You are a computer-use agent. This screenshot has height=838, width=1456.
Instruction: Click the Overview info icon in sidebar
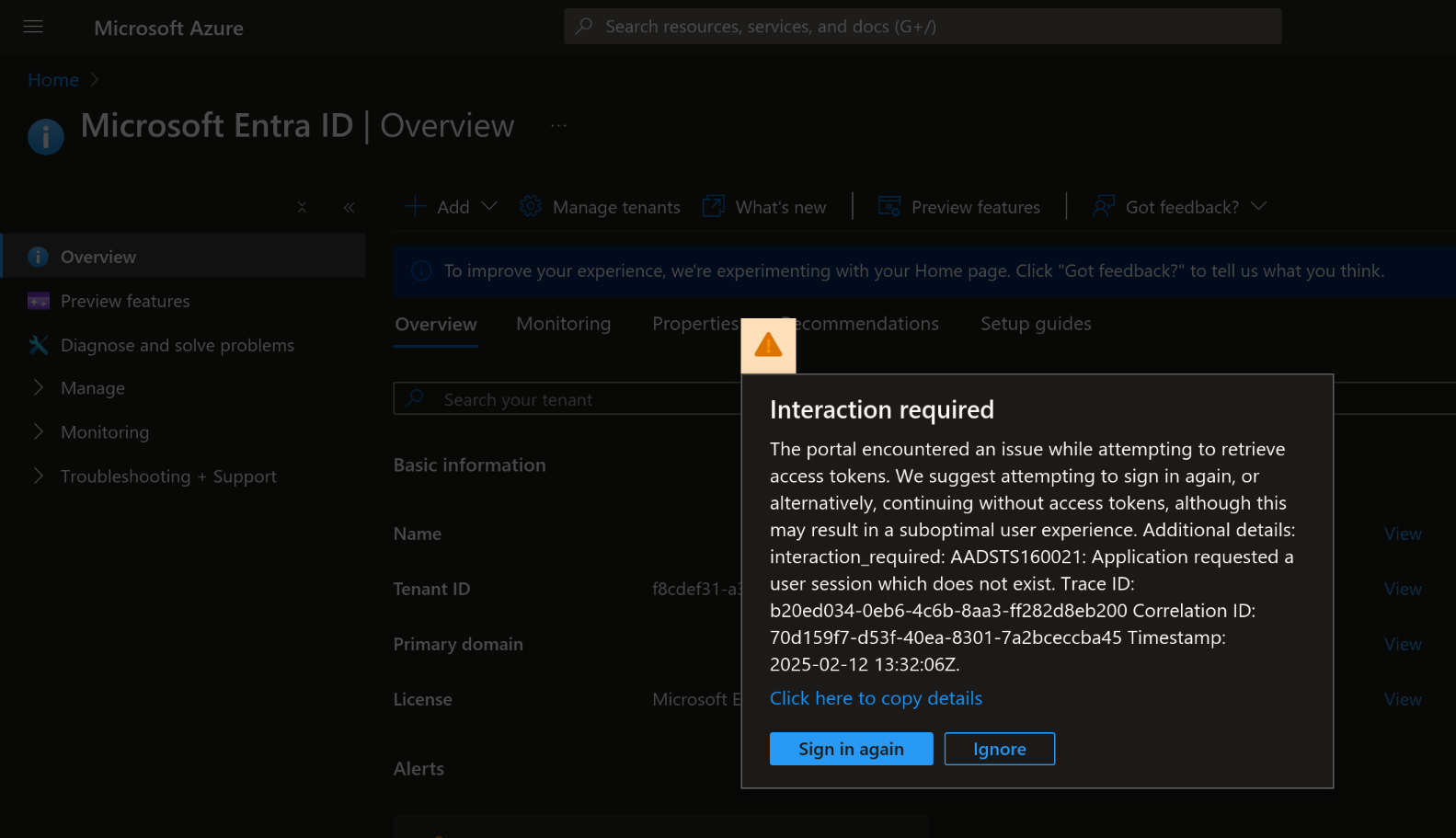(38, 257)
